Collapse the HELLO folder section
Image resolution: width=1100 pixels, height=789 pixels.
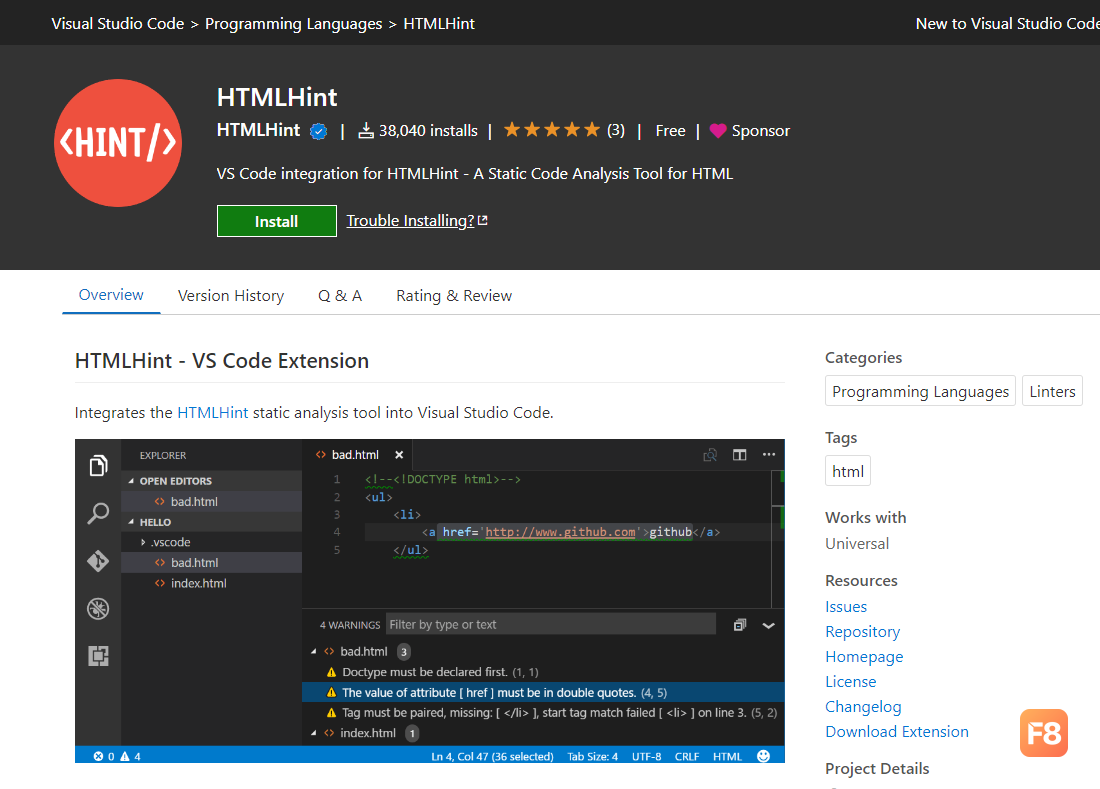pos(131,522)
